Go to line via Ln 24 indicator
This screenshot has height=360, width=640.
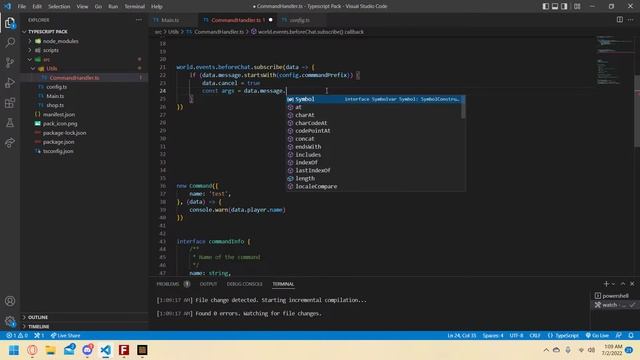tap(462, 336)
